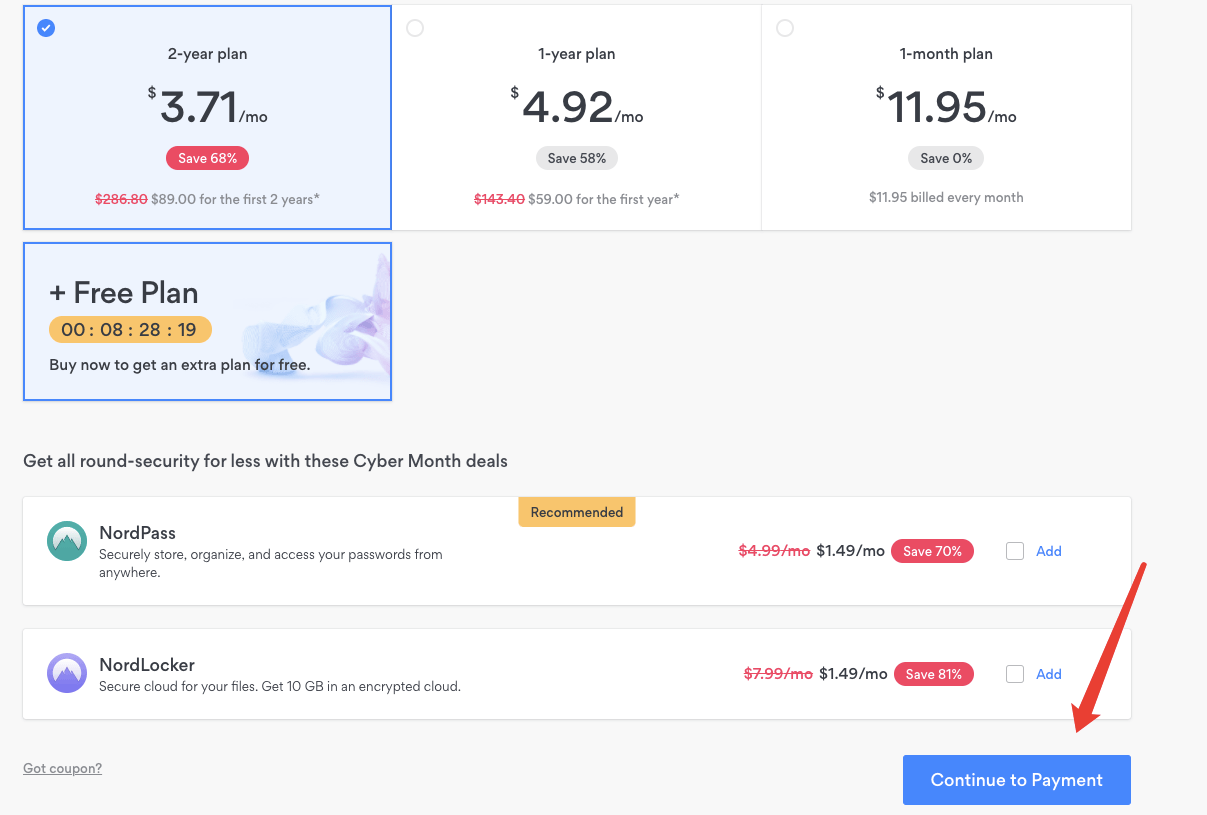Click the Save 0% badge
This screenshot has width=1207, height=815.
[x=946, y=158]
